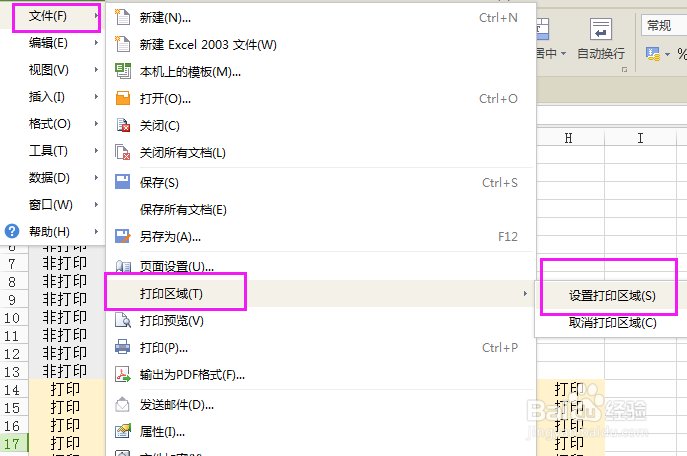Image resolution: width=687 pixels, height=456 pixels.
Task: Click the envelope icon for 发送邮件
Action: coord(122,404)
